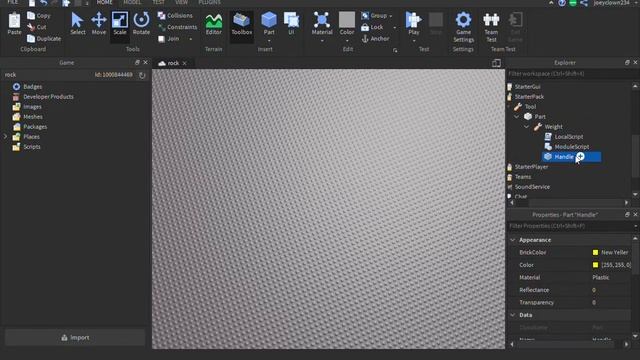Select the ModuleScript in Explorer
This screenshot has height=360, width=640.
click(x=571, y=147)
